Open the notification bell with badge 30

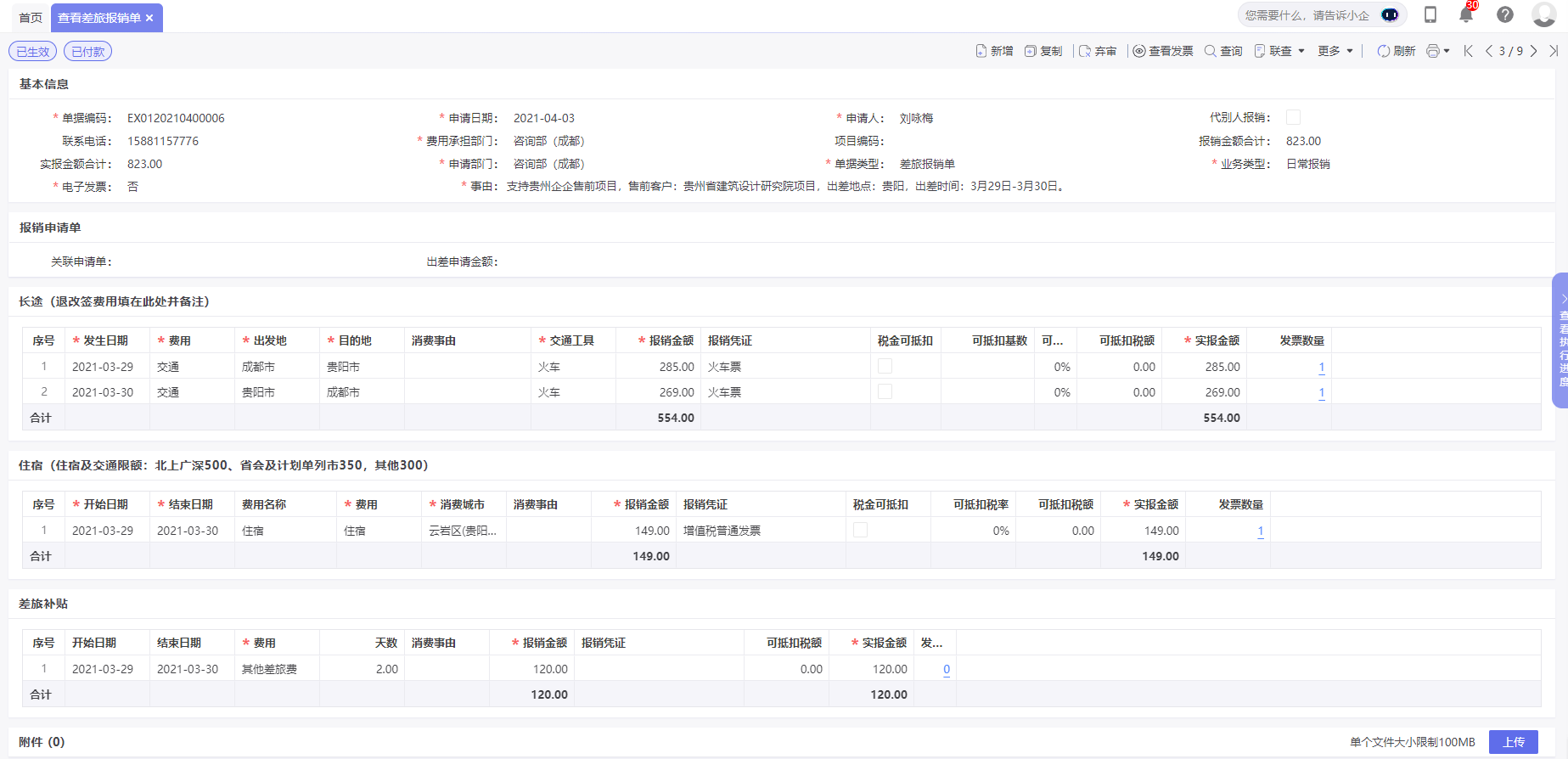pyautogui.click(x=1466, y=15)
